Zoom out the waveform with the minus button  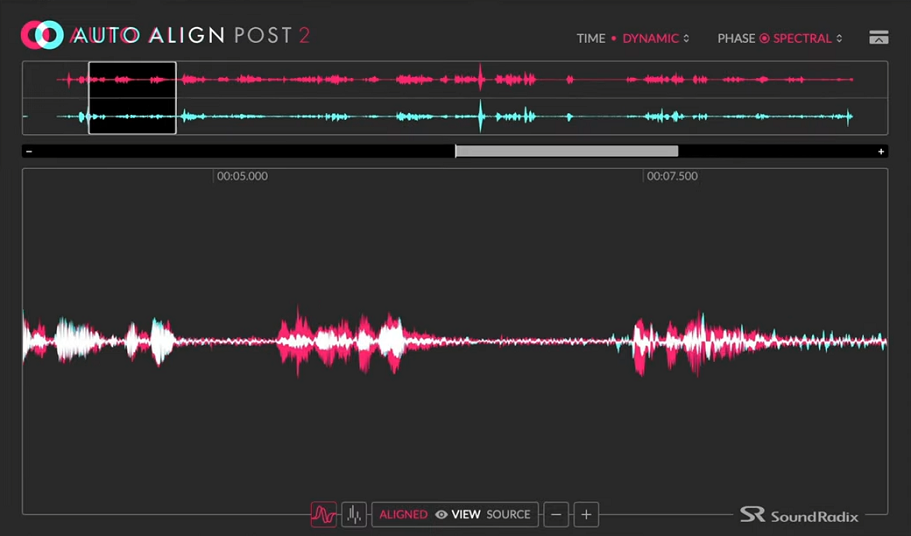tap(556, 515)
